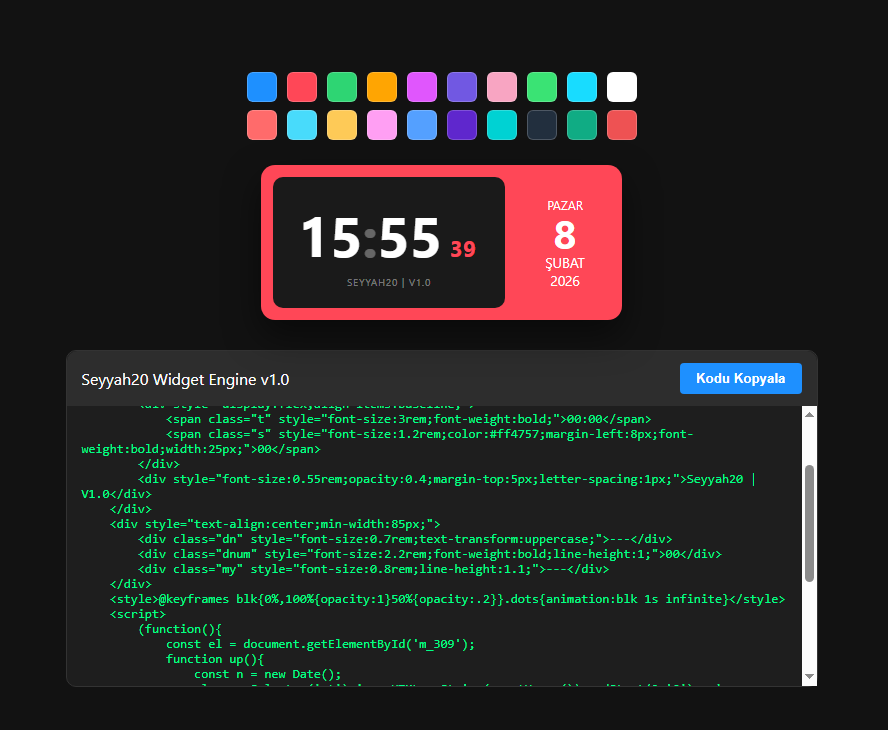Select the pastel pink swatch in top row
Image resolution: width=888 pixels, height=730 pixels.
pos(502,87)
